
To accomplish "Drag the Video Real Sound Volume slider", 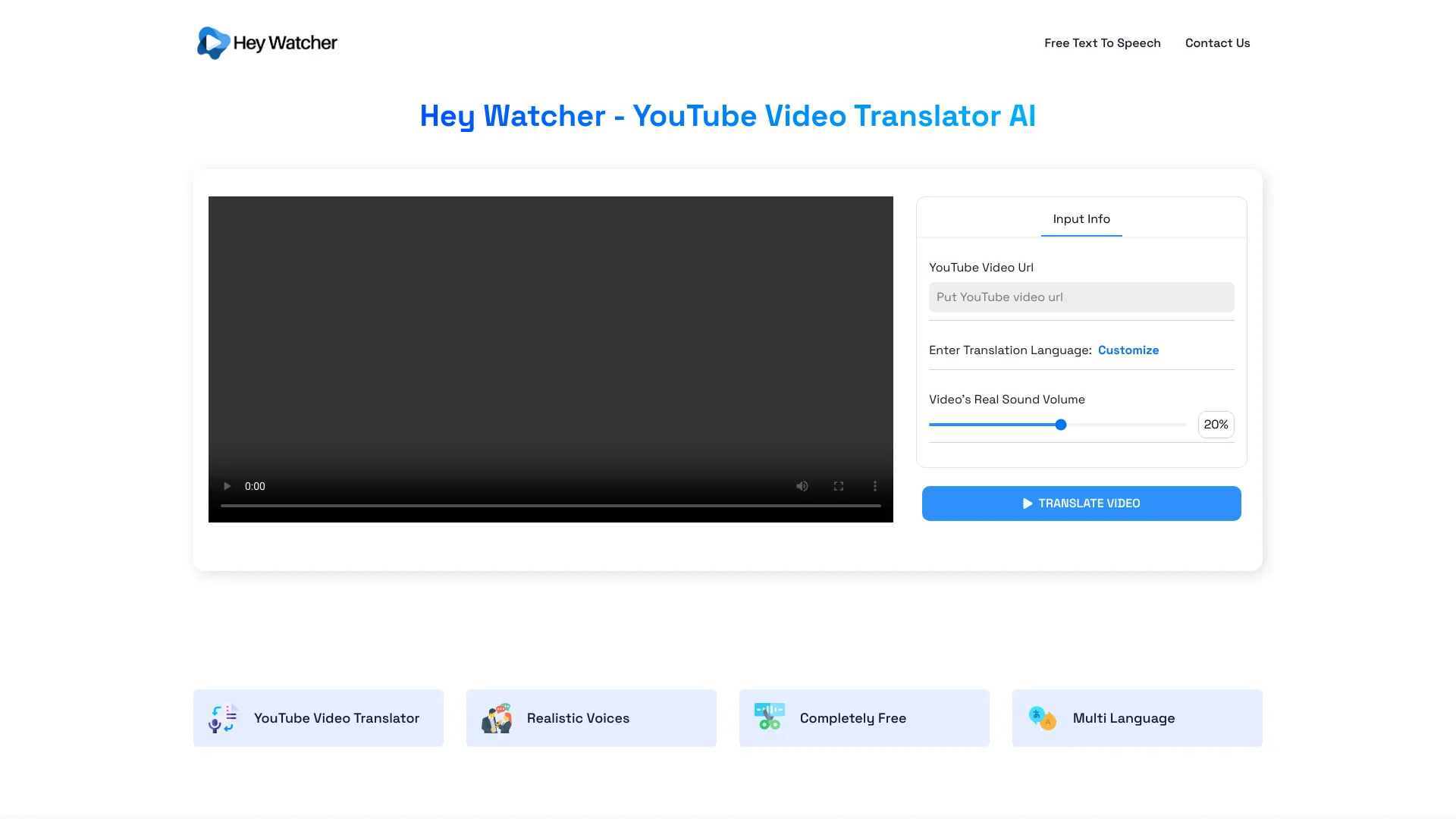I will pos(1060,425).
